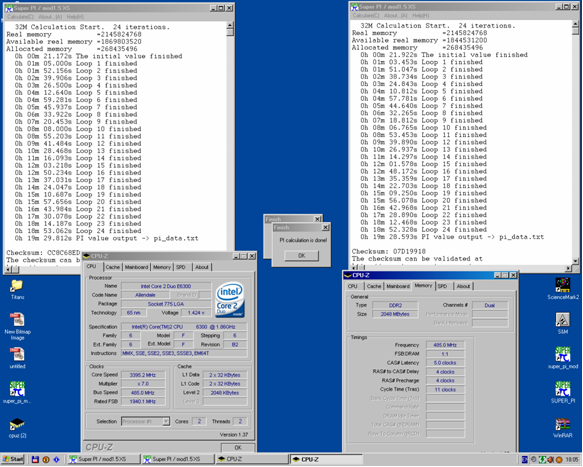This screenshot has width=583, height=467.
Task: Open the Processor #1 selection dropdown in CPU-Z
Action: coord(166,421)
